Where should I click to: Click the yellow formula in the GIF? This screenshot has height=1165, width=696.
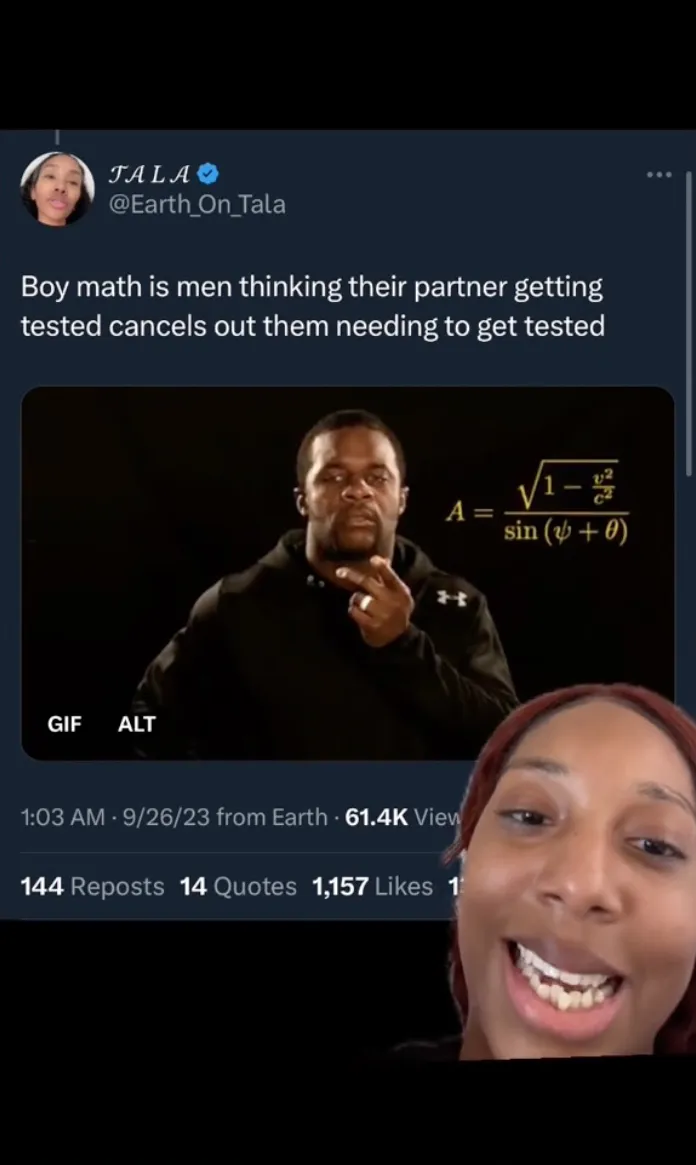537,503
